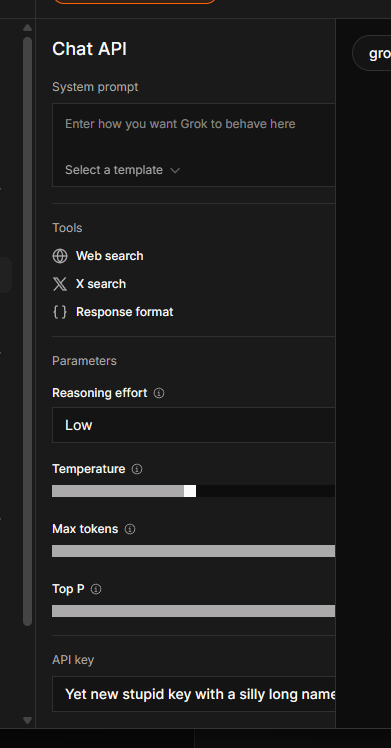Viewport: 391px width, 748px height.
Task: Click the X search tool label
Action: 101,284
